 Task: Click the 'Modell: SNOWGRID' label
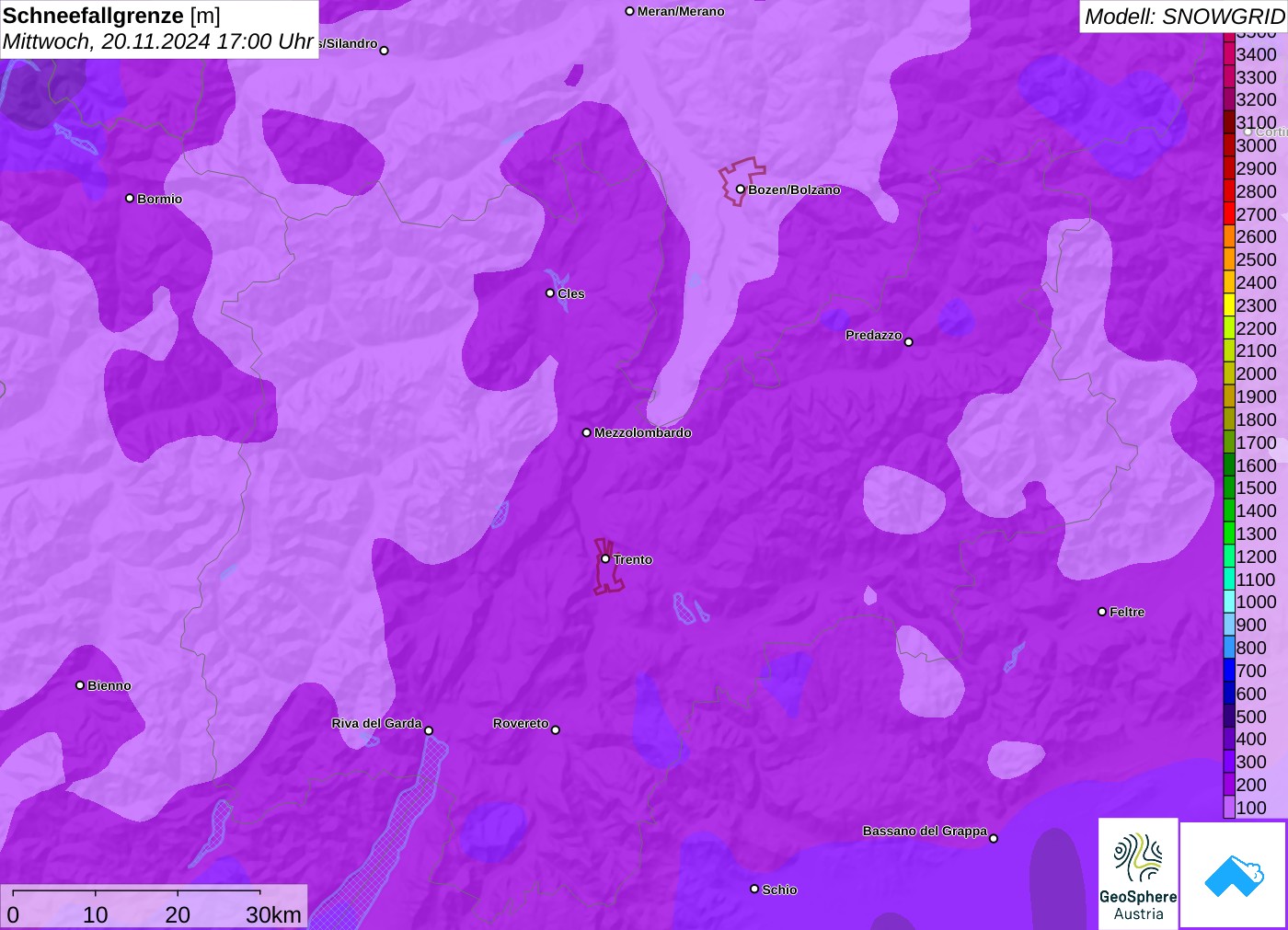pyautogui.click(x=1184, y=17)
